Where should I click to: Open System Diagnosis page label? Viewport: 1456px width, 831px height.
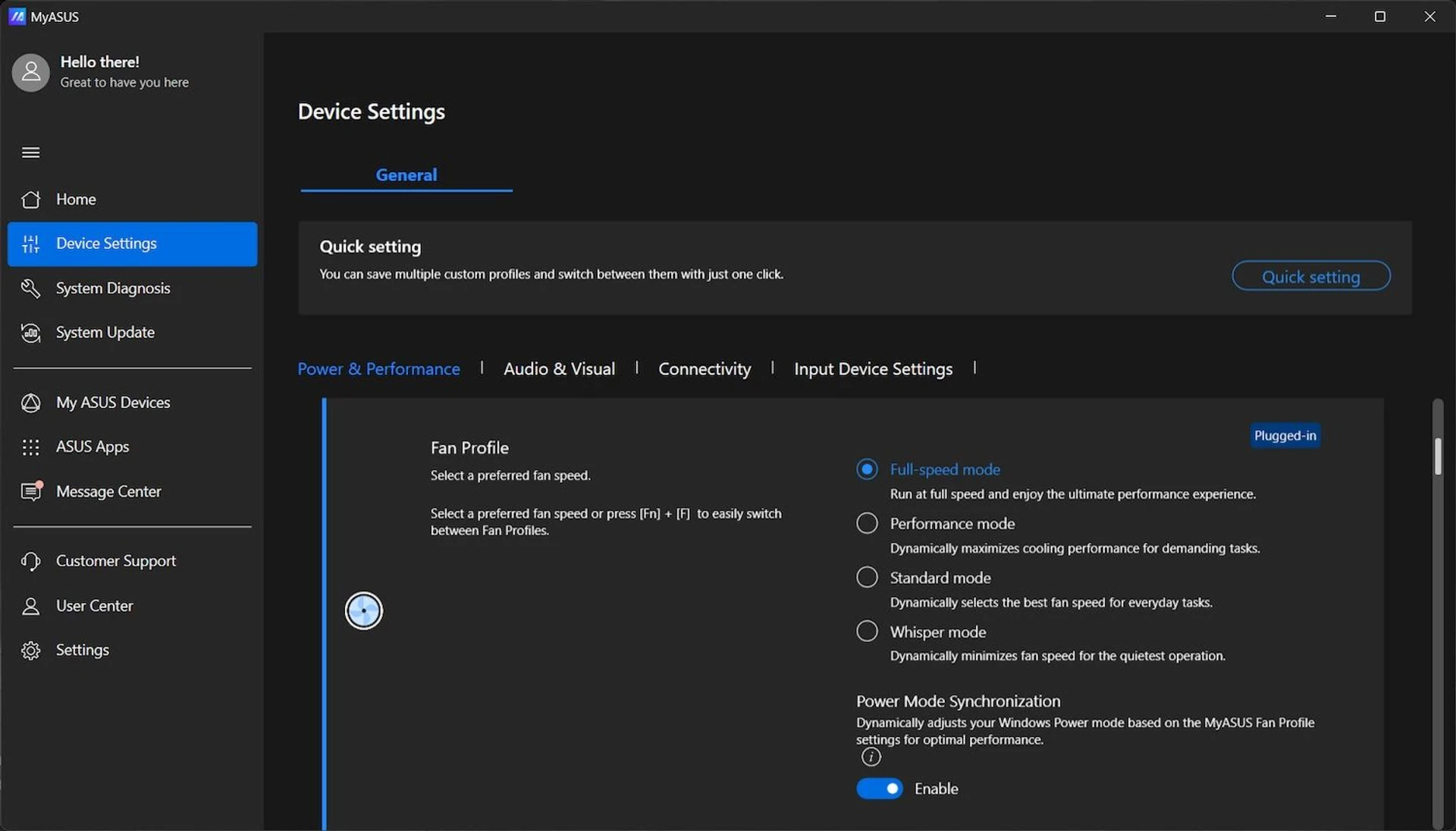click(x=113, y=288)
